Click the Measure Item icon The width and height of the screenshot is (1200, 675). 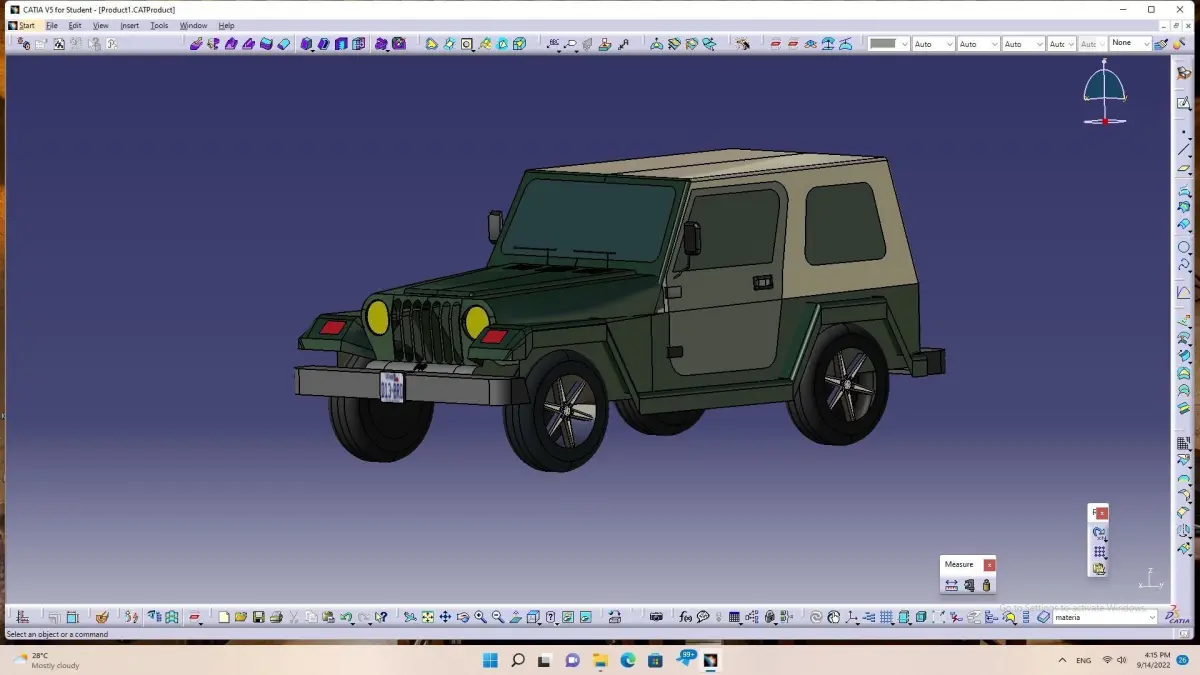pos(969,585)
